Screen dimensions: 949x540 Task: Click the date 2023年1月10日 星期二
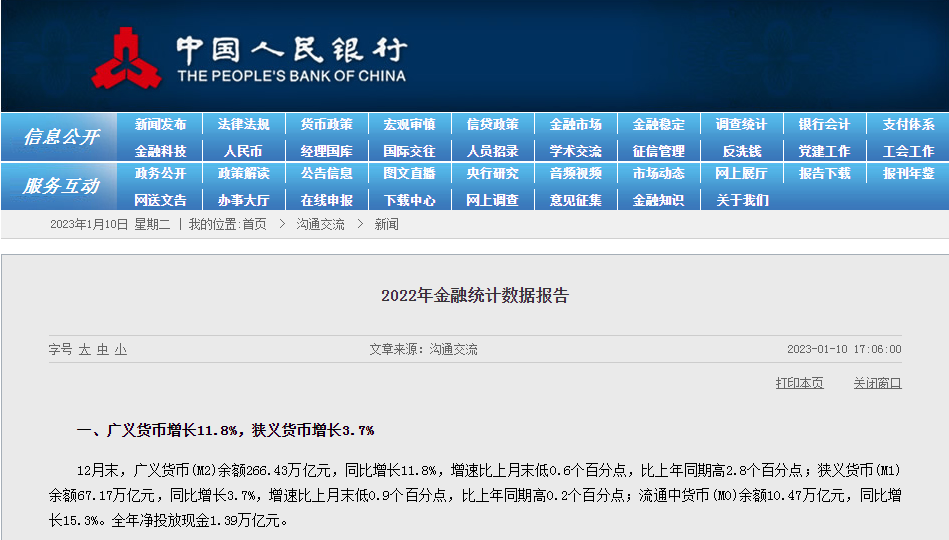110,225
